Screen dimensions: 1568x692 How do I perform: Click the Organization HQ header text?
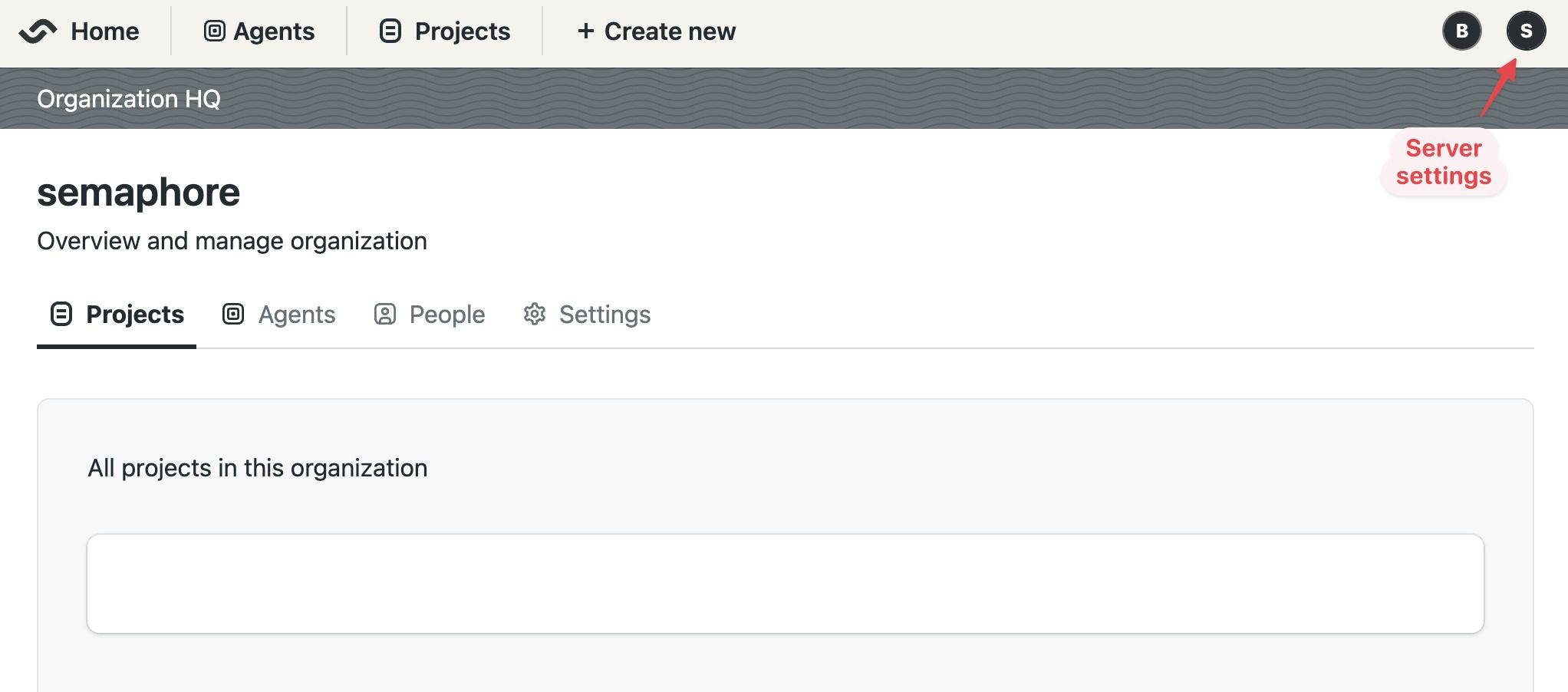129,99
